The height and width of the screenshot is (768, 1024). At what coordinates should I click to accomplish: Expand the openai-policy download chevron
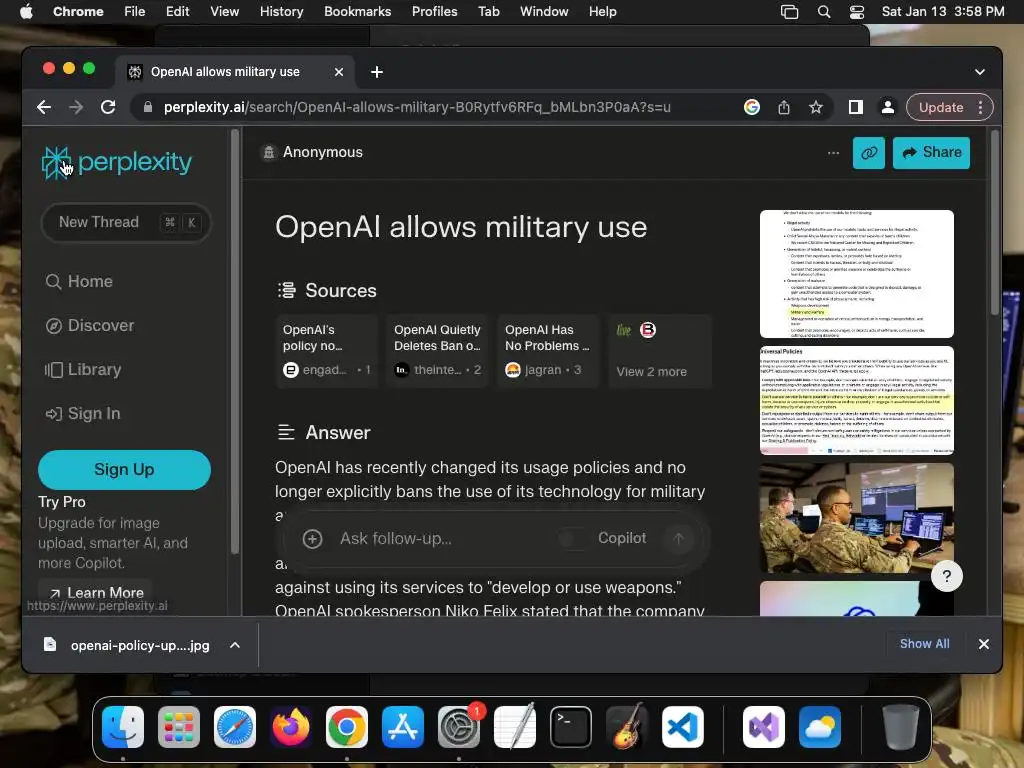pos(234,645)
